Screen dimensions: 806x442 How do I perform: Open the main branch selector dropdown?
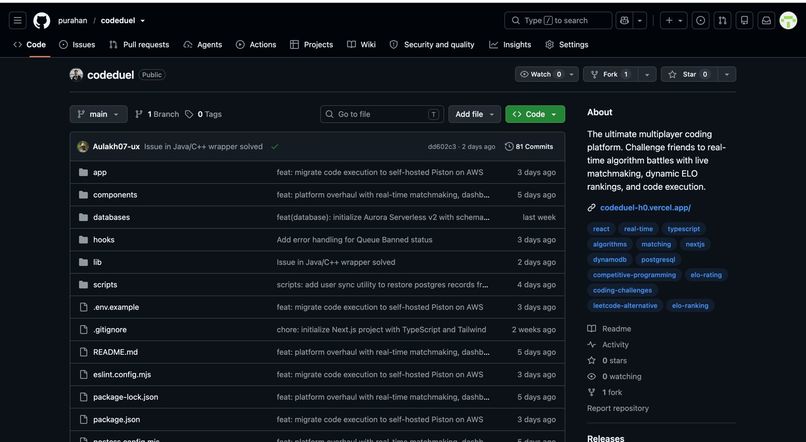tap(98, 114)
